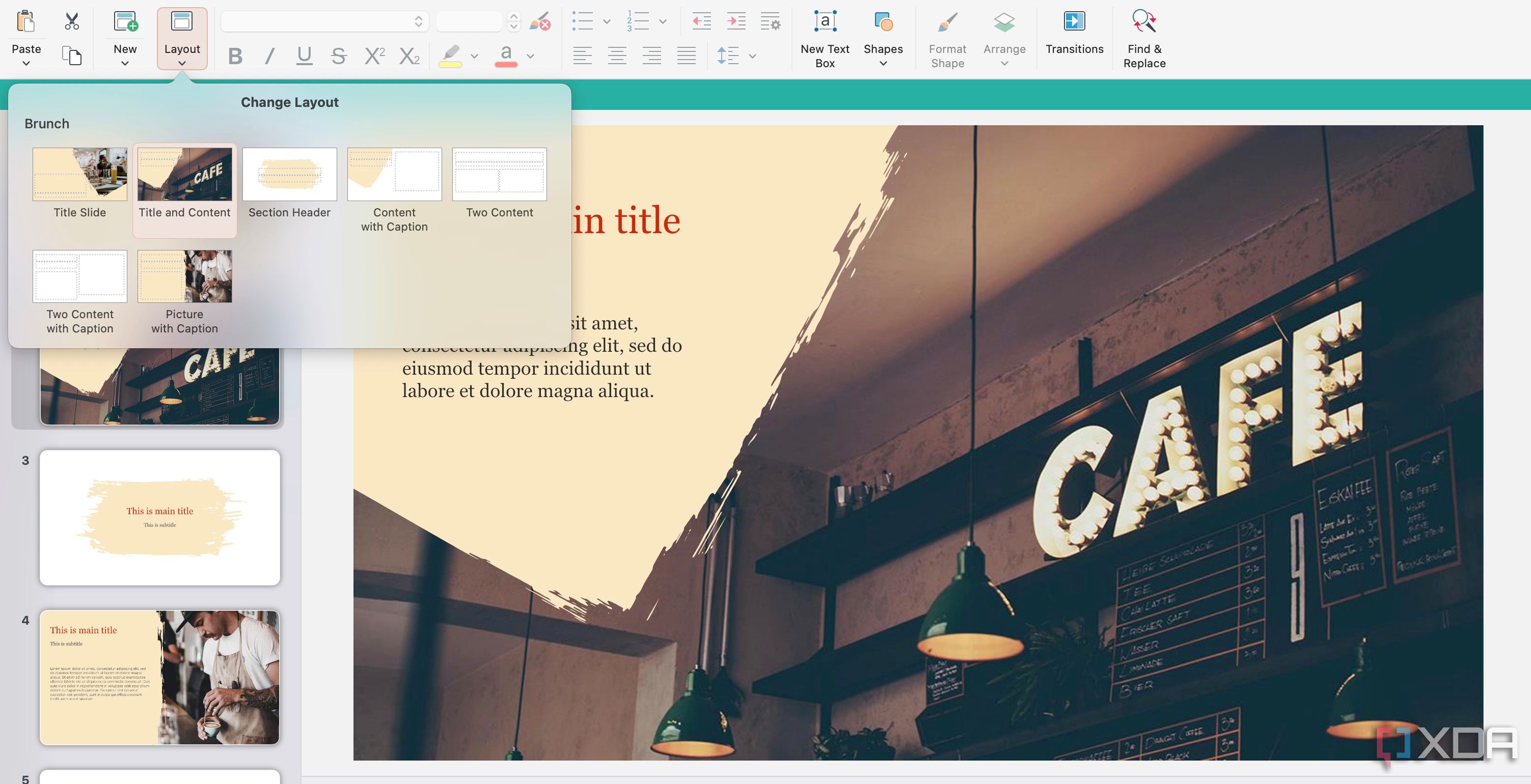
Task: Open the Shapes menu
Action: [x=883, y=39]
